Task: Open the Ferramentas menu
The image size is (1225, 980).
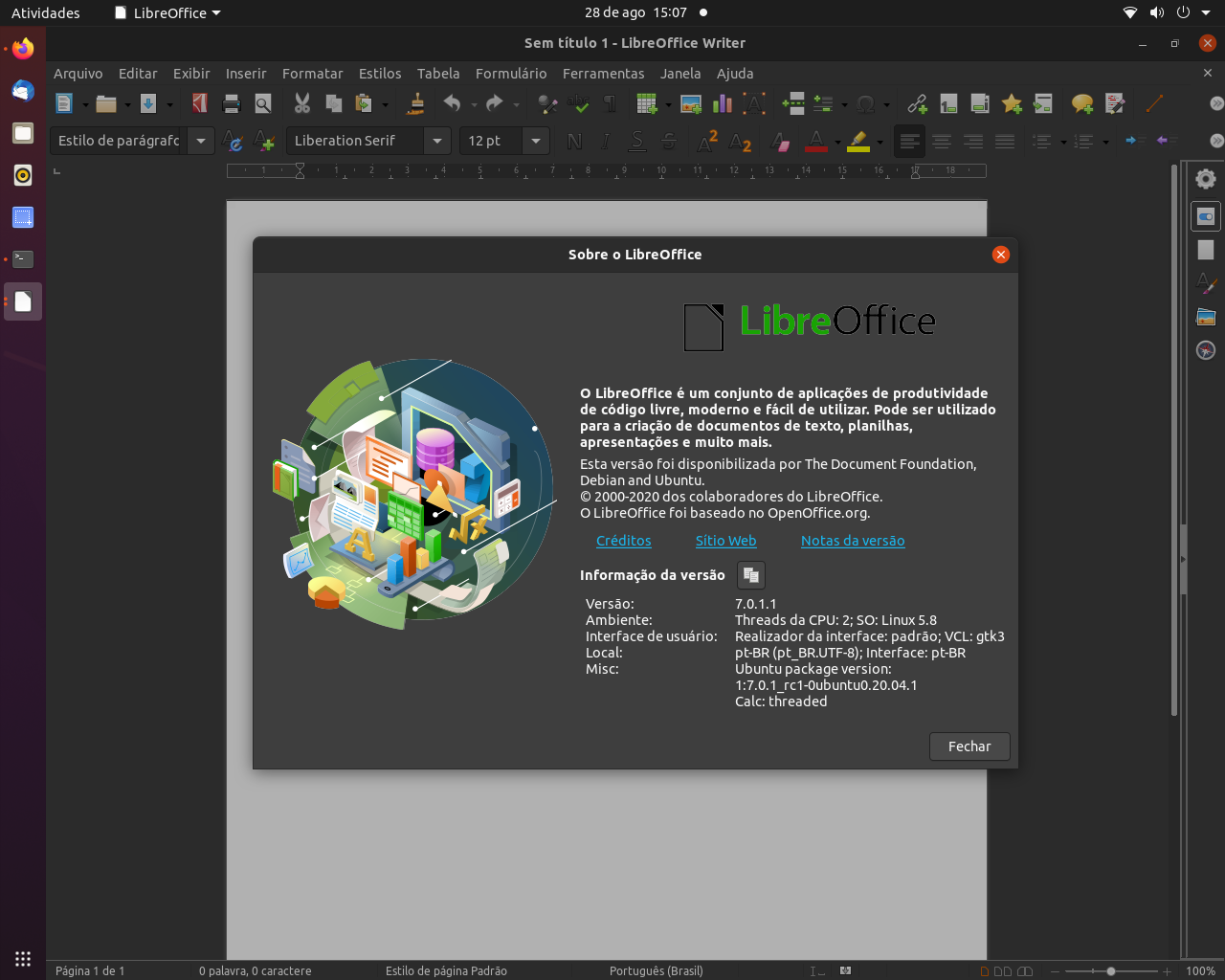Action: [x=604, y=73]
